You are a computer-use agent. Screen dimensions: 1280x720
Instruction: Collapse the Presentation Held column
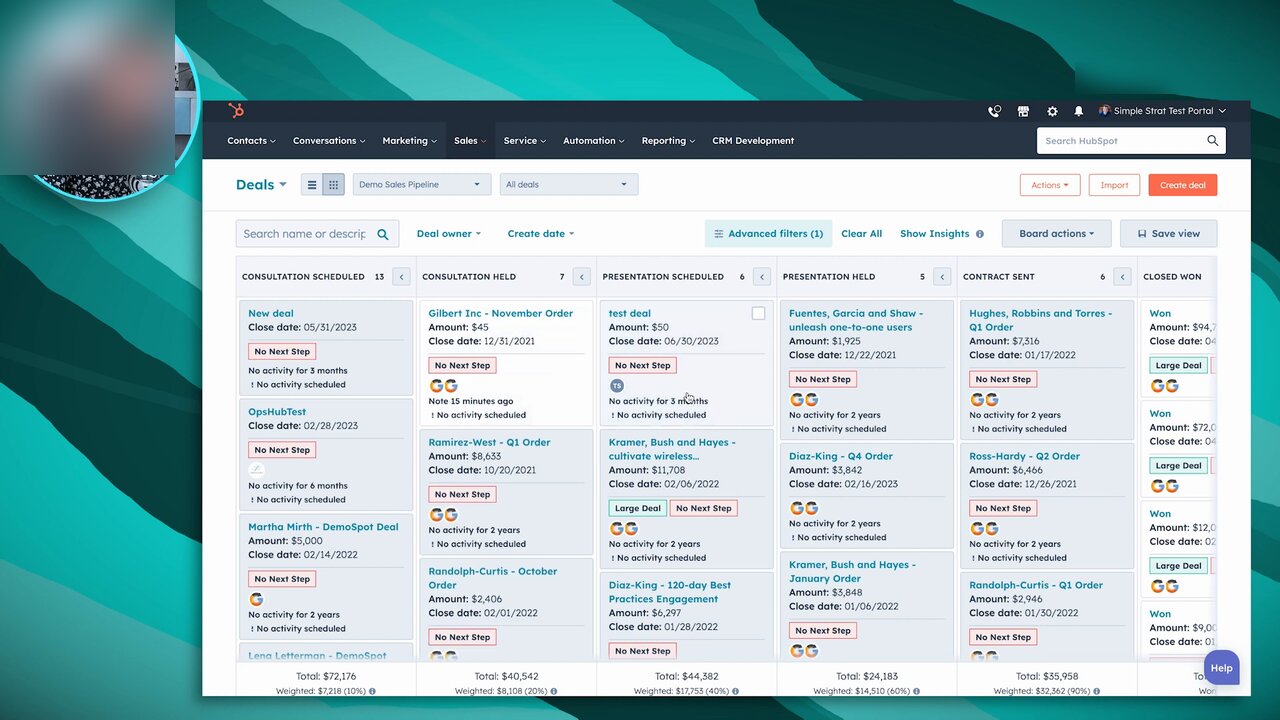coord(941,277)
